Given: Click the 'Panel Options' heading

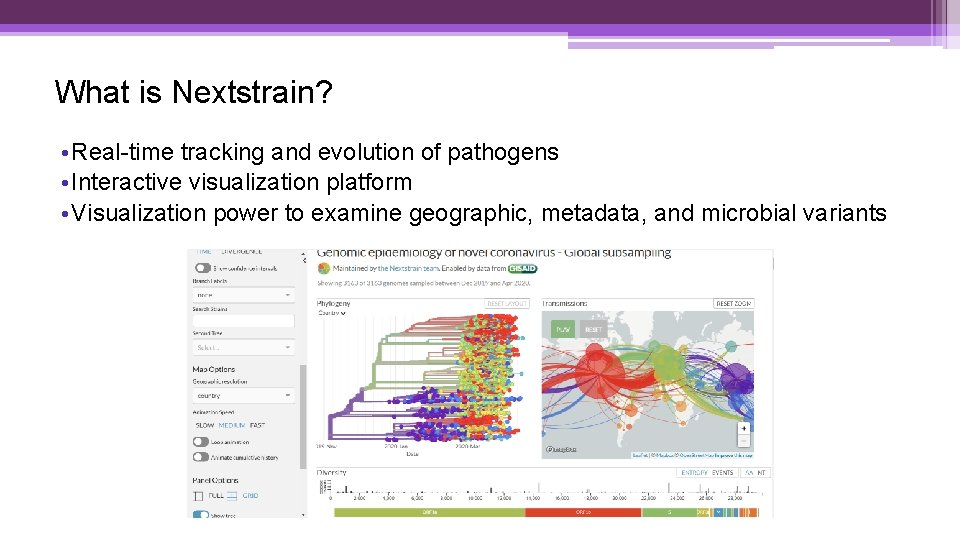Looking at the screenshot, I should click(216, 481).
